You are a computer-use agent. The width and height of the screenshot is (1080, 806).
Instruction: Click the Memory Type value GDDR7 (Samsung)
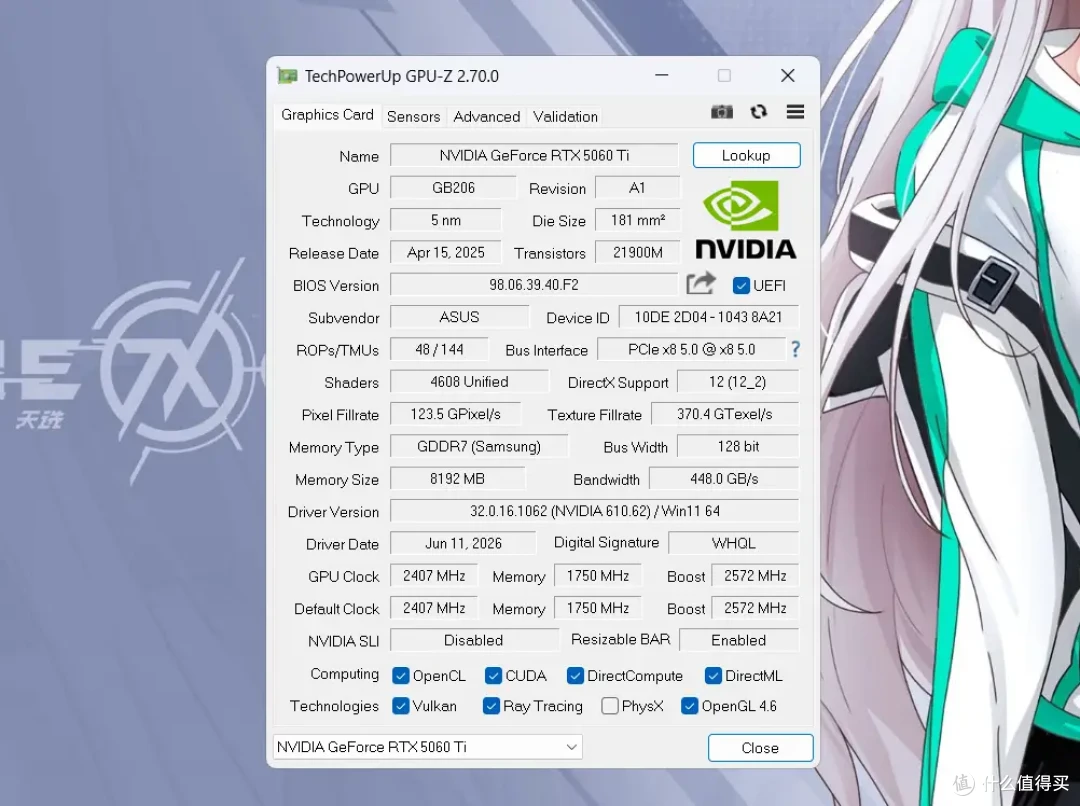click(479, 446)
